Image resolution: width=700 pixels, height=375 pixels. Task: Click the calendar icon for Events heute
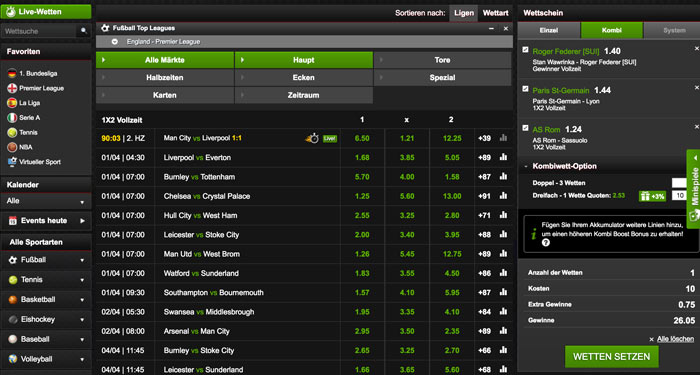click(13, 221)
